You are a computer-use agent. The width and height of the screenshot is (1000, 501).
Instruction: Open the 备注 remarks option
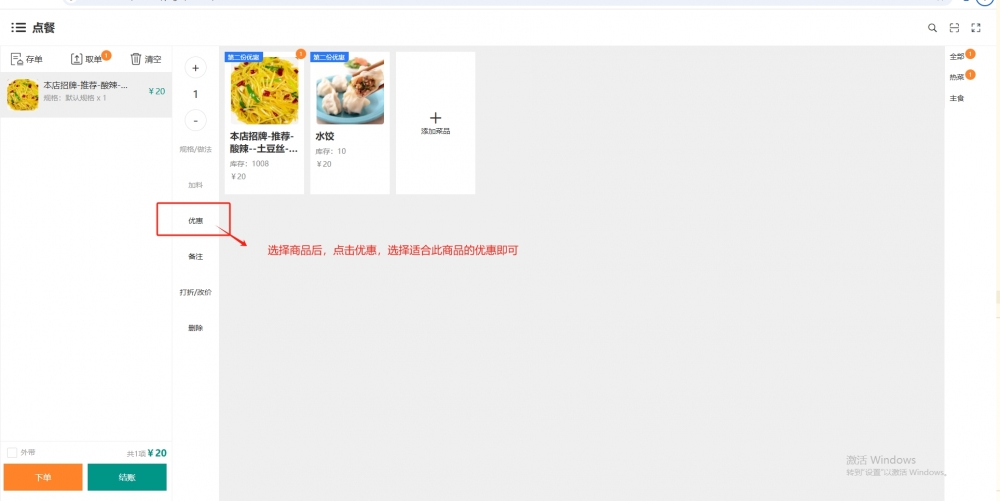coord(195,257)
